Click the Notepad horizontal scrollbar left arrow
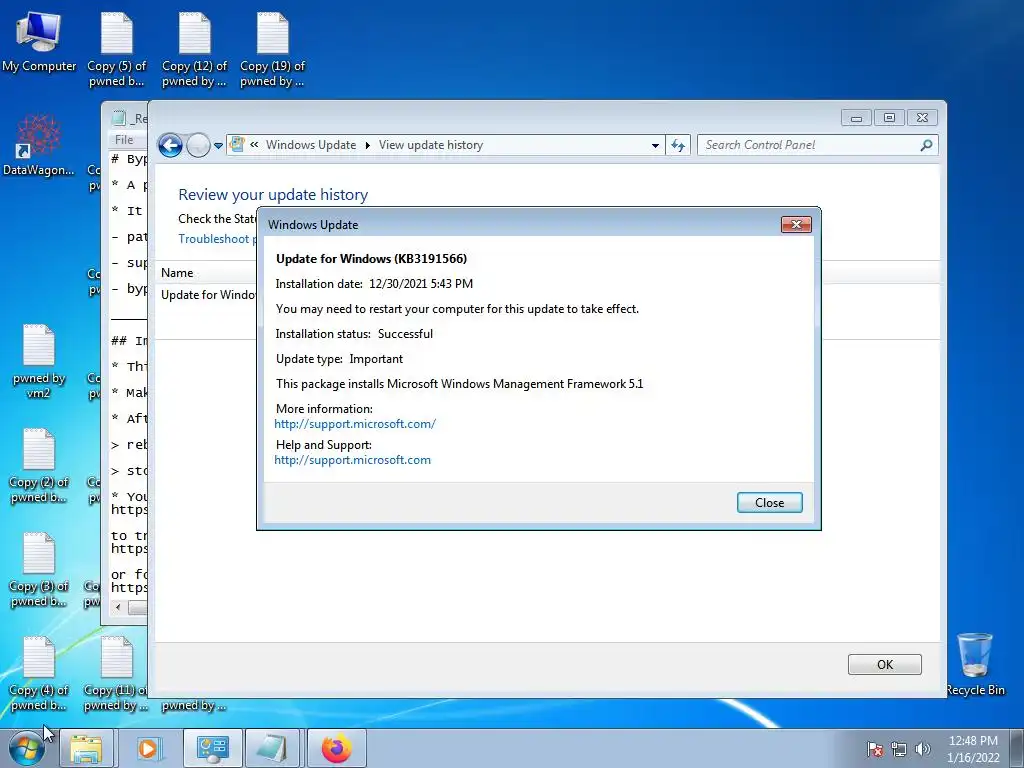1024x768 pixels. point(118,607)
